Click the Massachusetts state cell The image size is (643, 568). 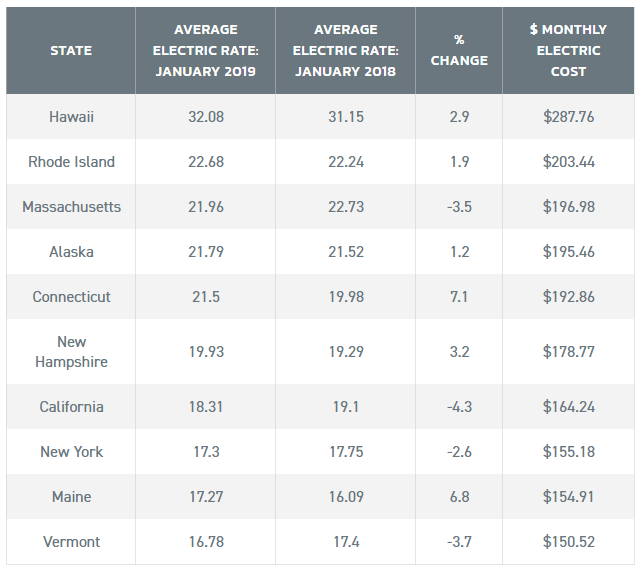coord(71,207)
